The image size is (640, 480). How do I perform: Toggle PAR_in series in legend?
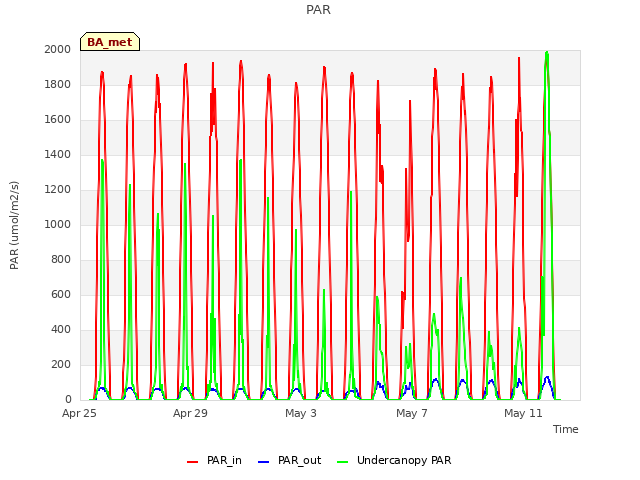(214, 460)
